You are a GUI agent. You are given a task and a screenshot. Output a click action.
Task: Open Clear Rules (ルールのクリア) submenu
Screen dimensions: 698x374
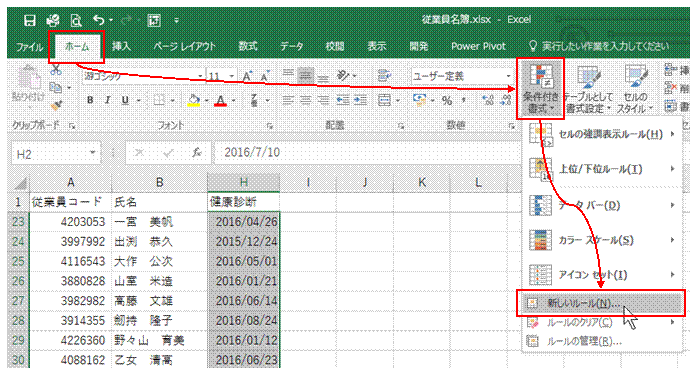[x=602, y=322]
